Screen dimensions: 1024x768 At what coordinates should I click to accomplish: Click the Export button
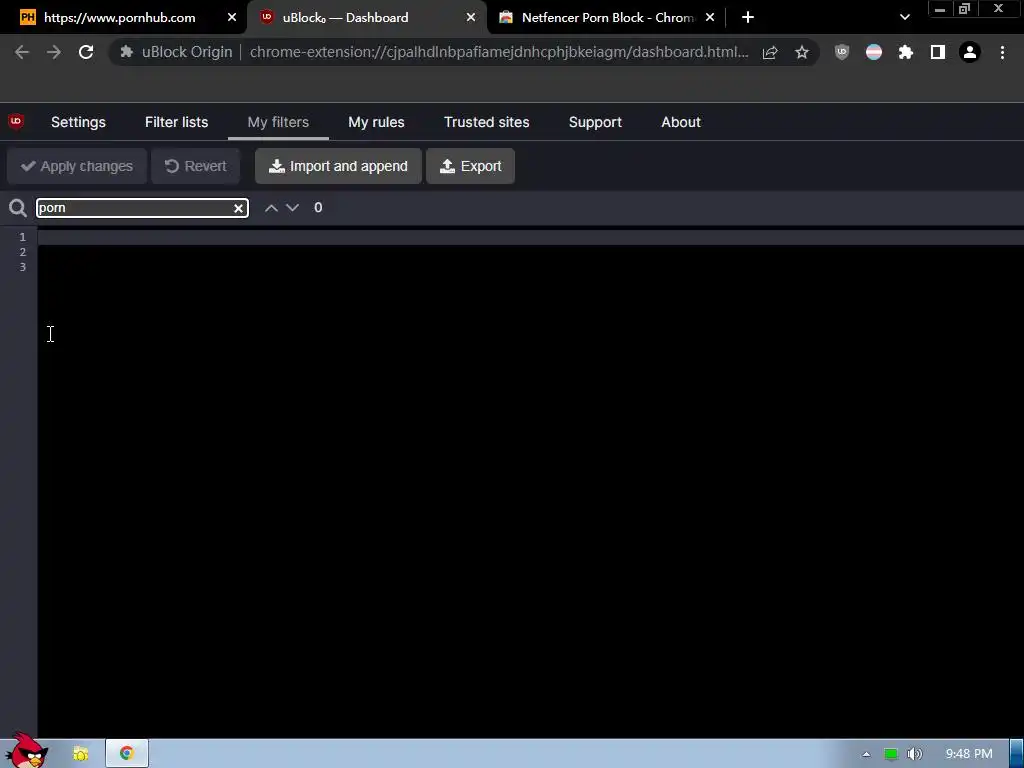[x=470, y=167]
